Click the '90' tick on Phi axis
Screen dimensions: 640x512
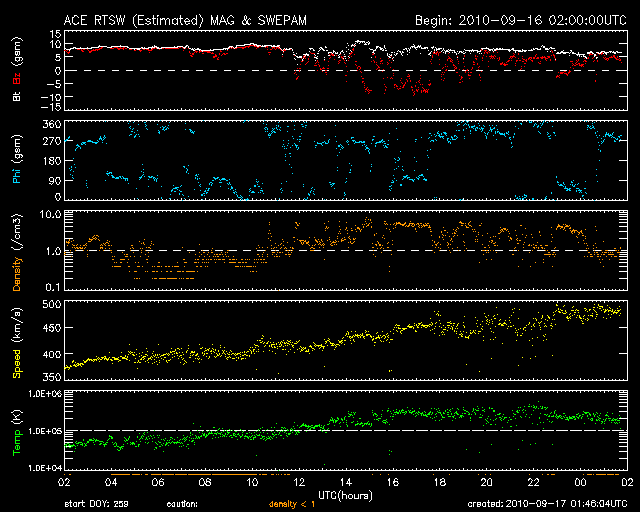[55, 180]
